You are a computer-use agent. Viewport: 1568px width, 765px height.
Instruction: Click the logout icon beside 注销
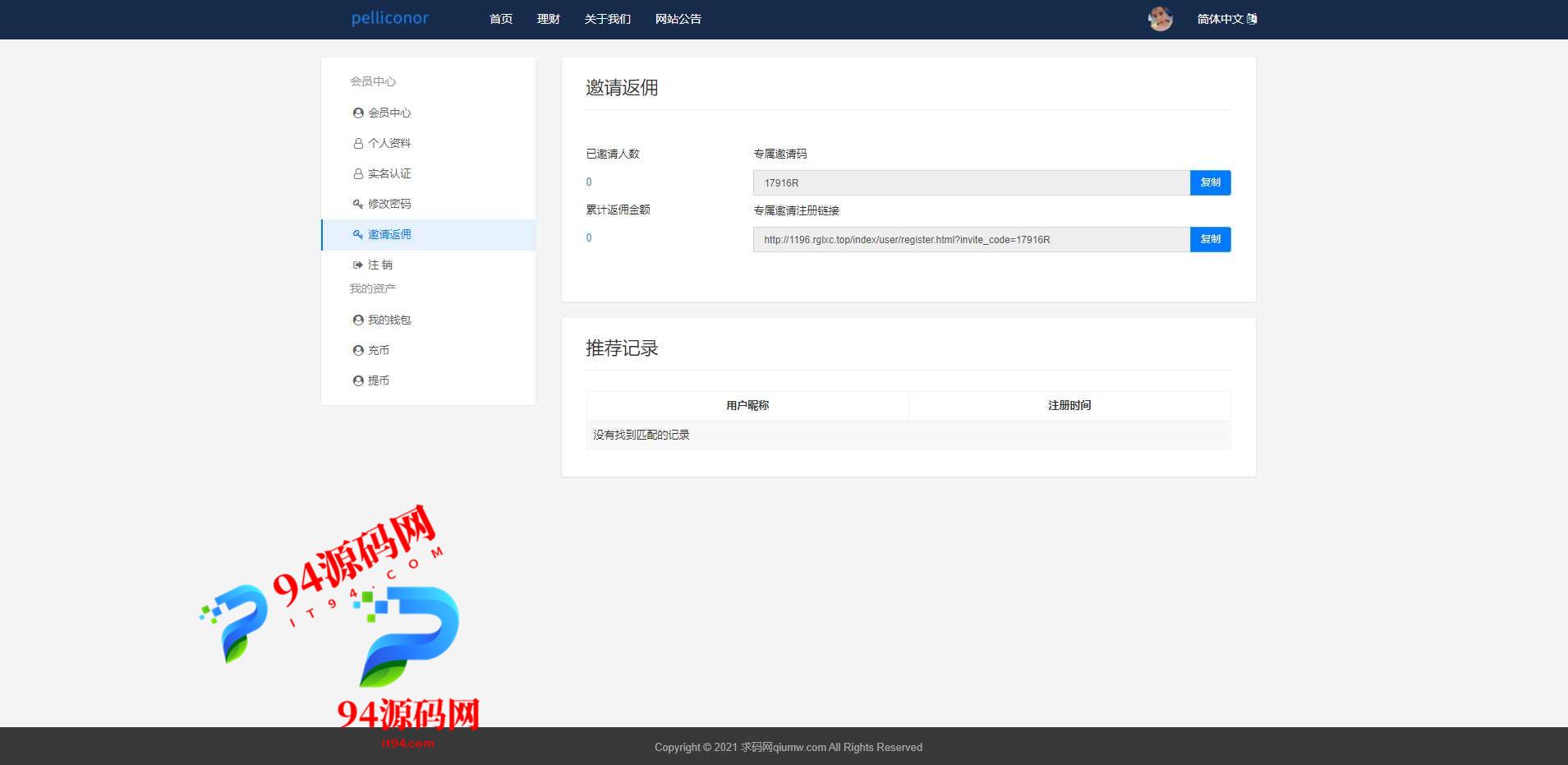[358, 265]
